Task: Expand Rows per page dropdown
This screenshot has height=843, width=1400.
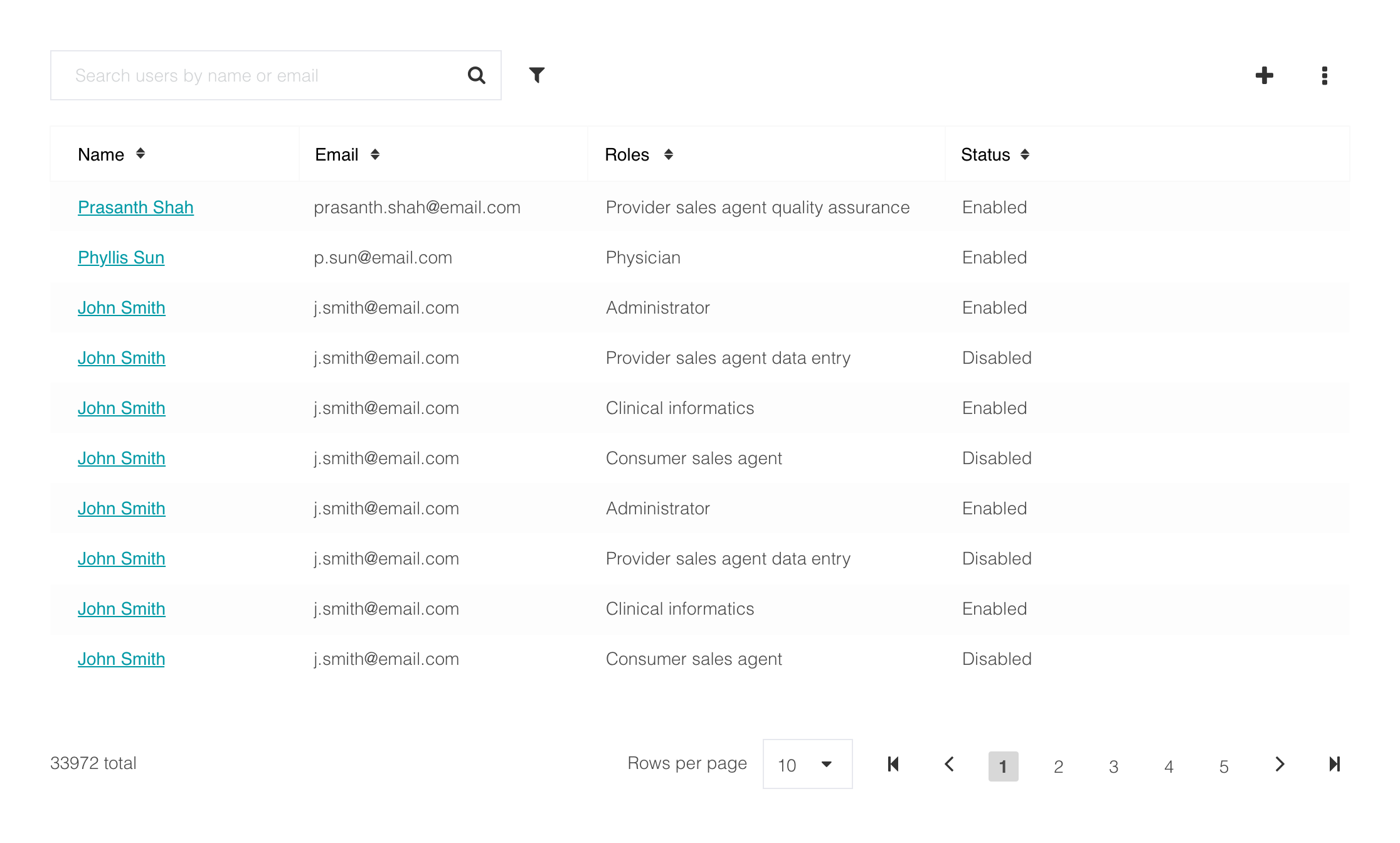Action: [807, 764]
